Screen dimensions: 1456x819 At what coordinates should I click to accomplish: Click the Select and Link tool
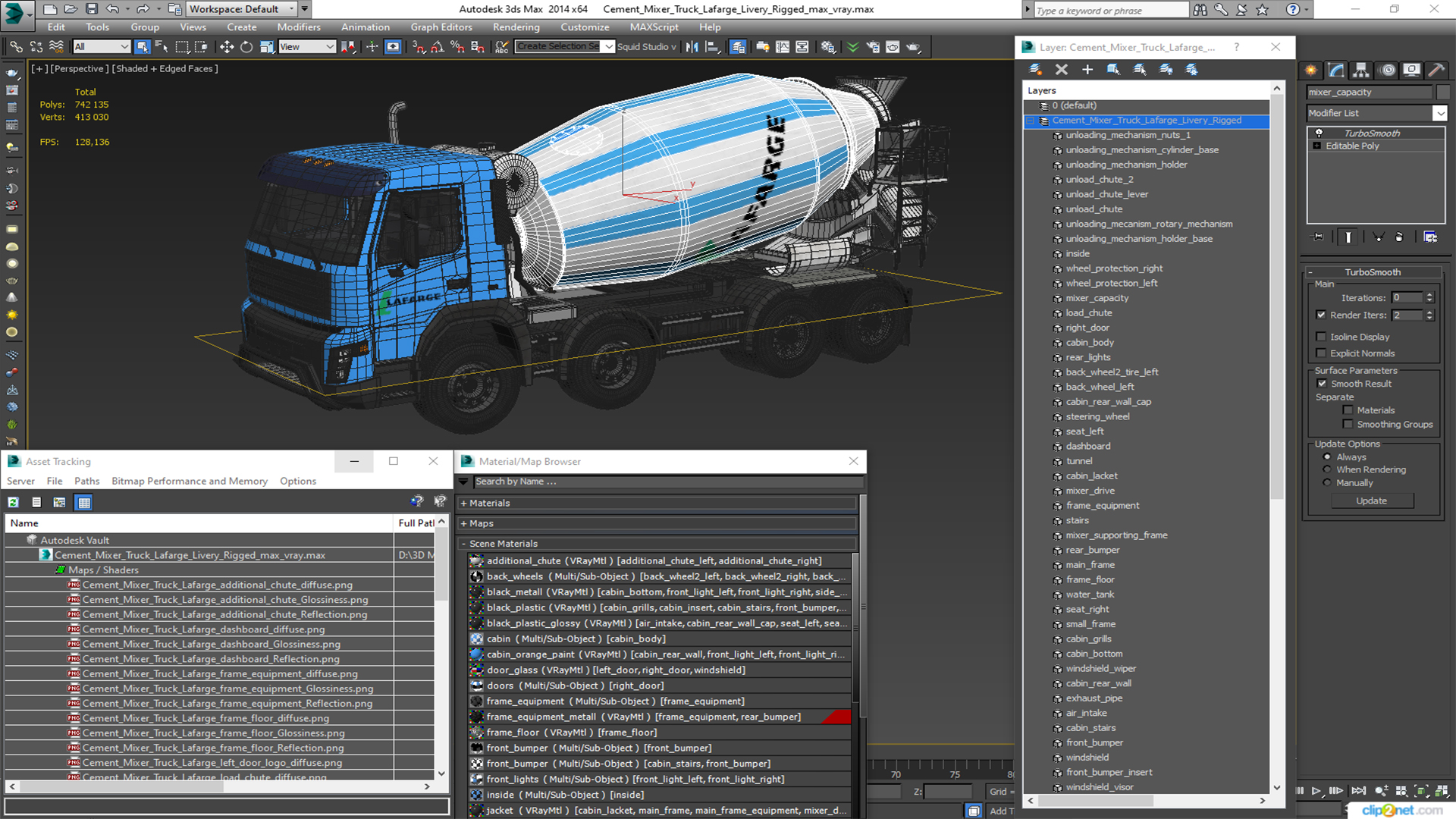click(x=16, y=47)
